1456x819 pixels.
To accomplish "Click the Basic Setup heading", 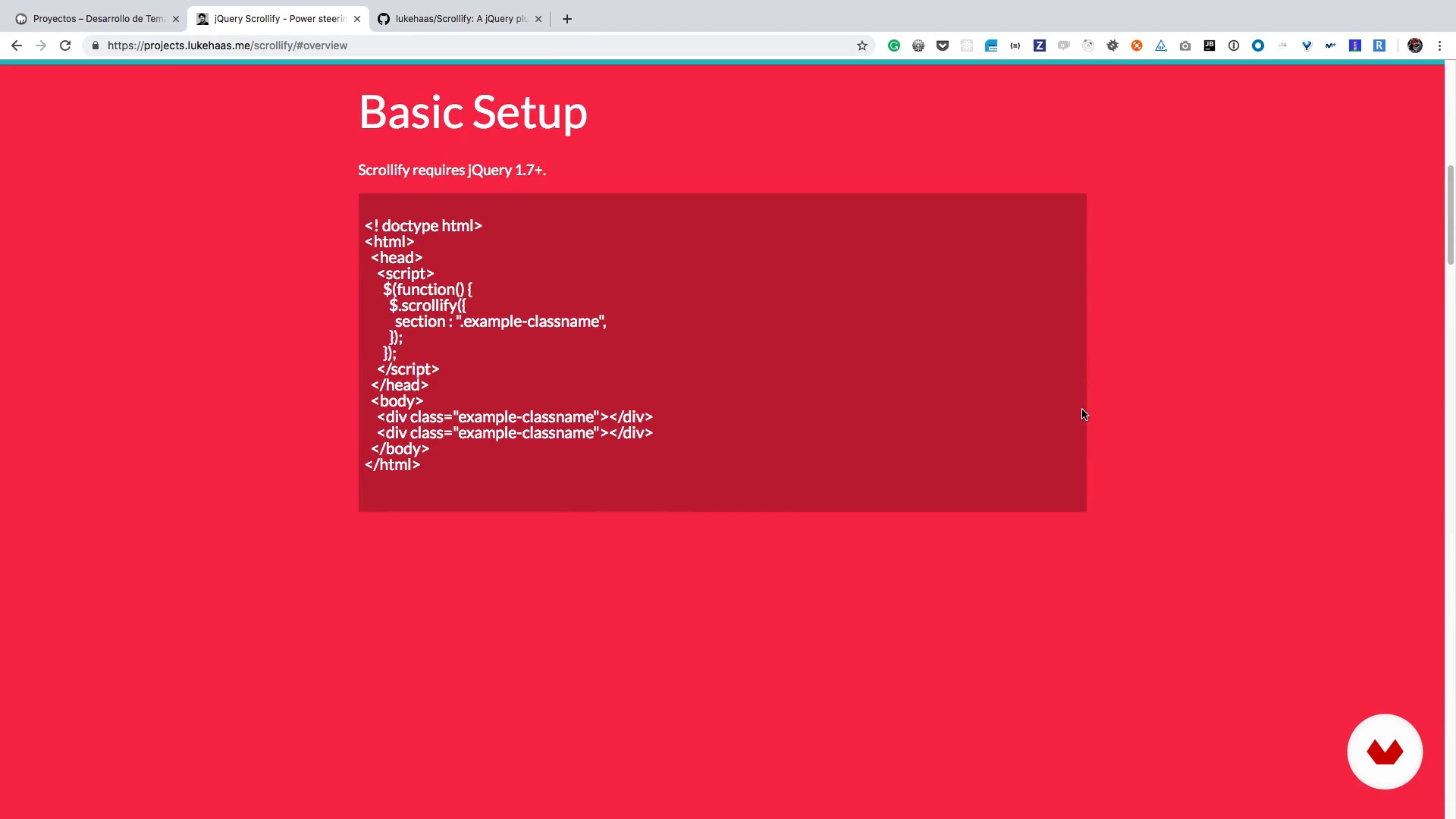I will pos(472,112).
